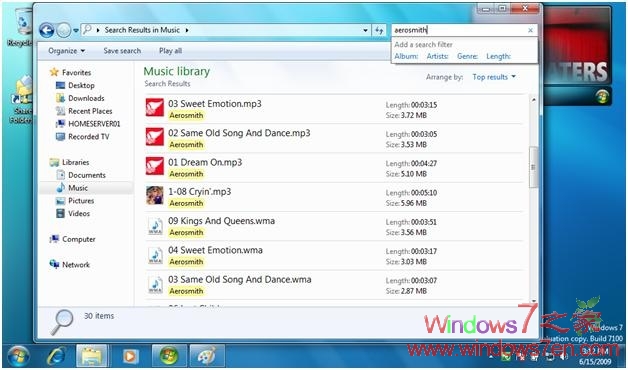Open Paint from the taskbar
The image size is (628, 370).
pos(207,356)
